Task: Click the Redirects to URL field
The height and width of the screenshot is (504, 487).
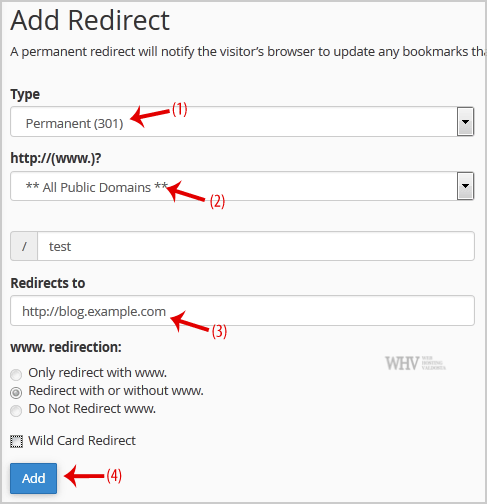Action: pos(242,310)
